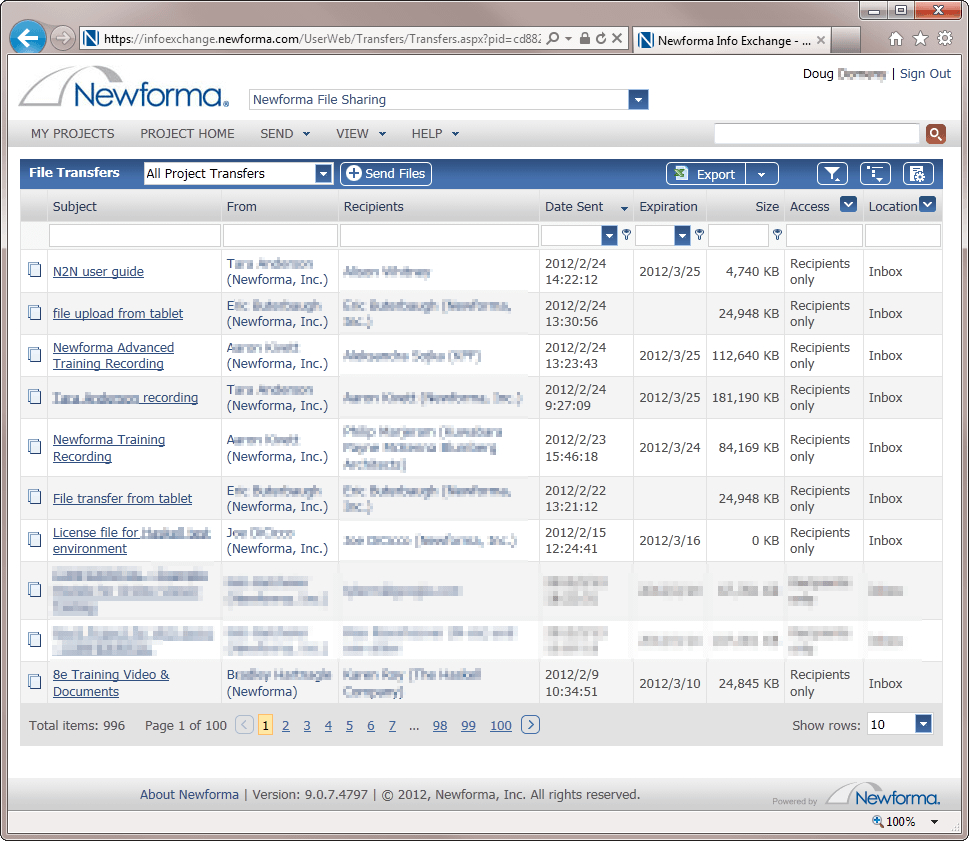This screenshot has width=969, height=841.
Task: Click the top search input field
Action: (x=816, y=133)
